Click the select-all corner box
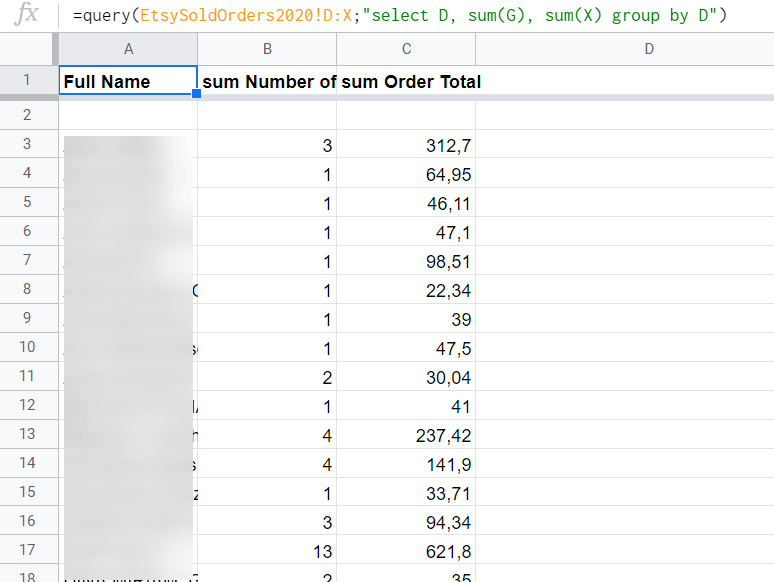The width and height of the screenshot is (774, 582). pyautogui.click(x=27, y=49)
